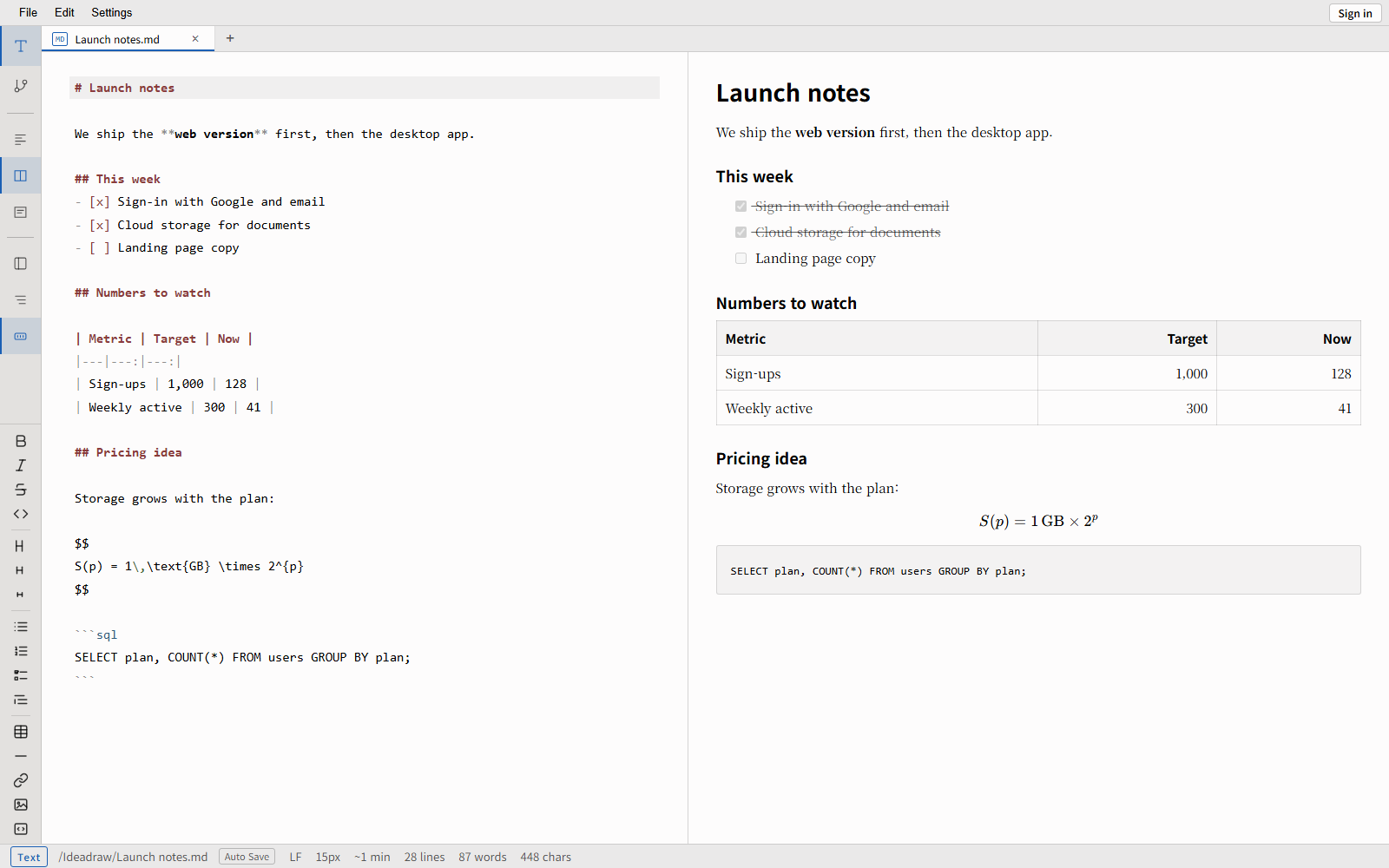Insert numbered list

[21, 651]
